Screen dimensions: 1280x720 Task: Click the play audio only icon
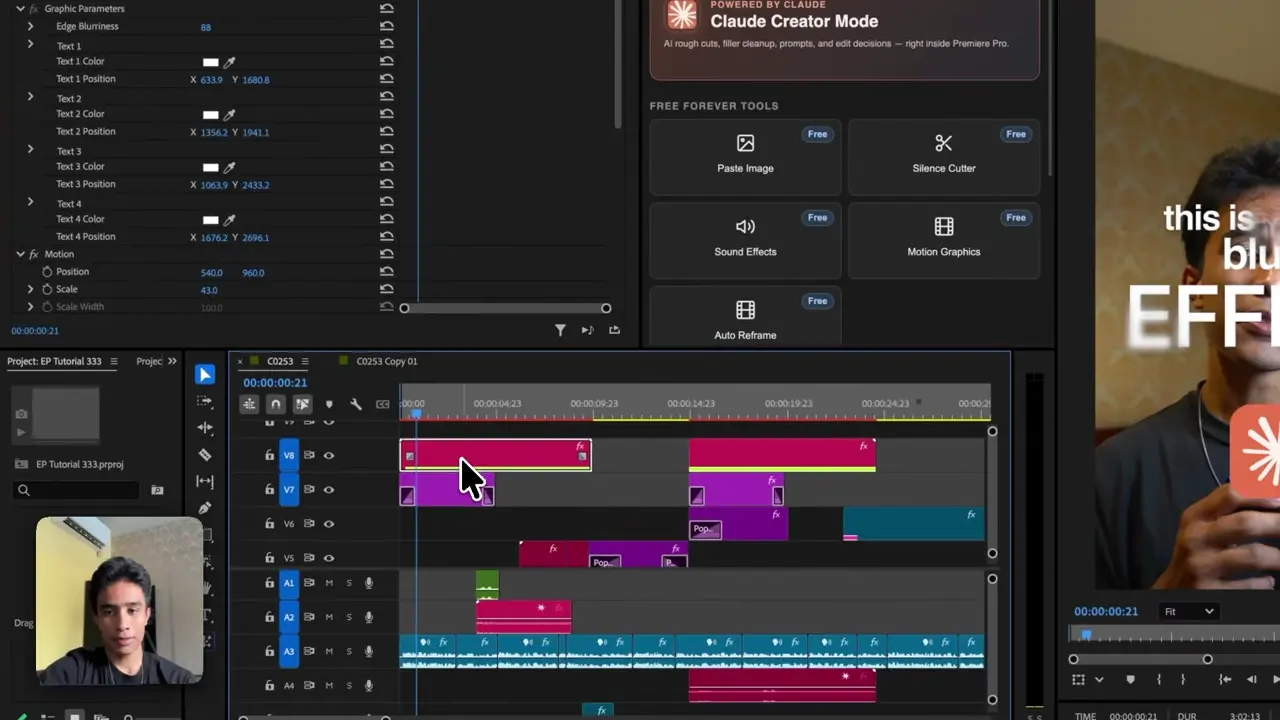click(x=587, y=330)
